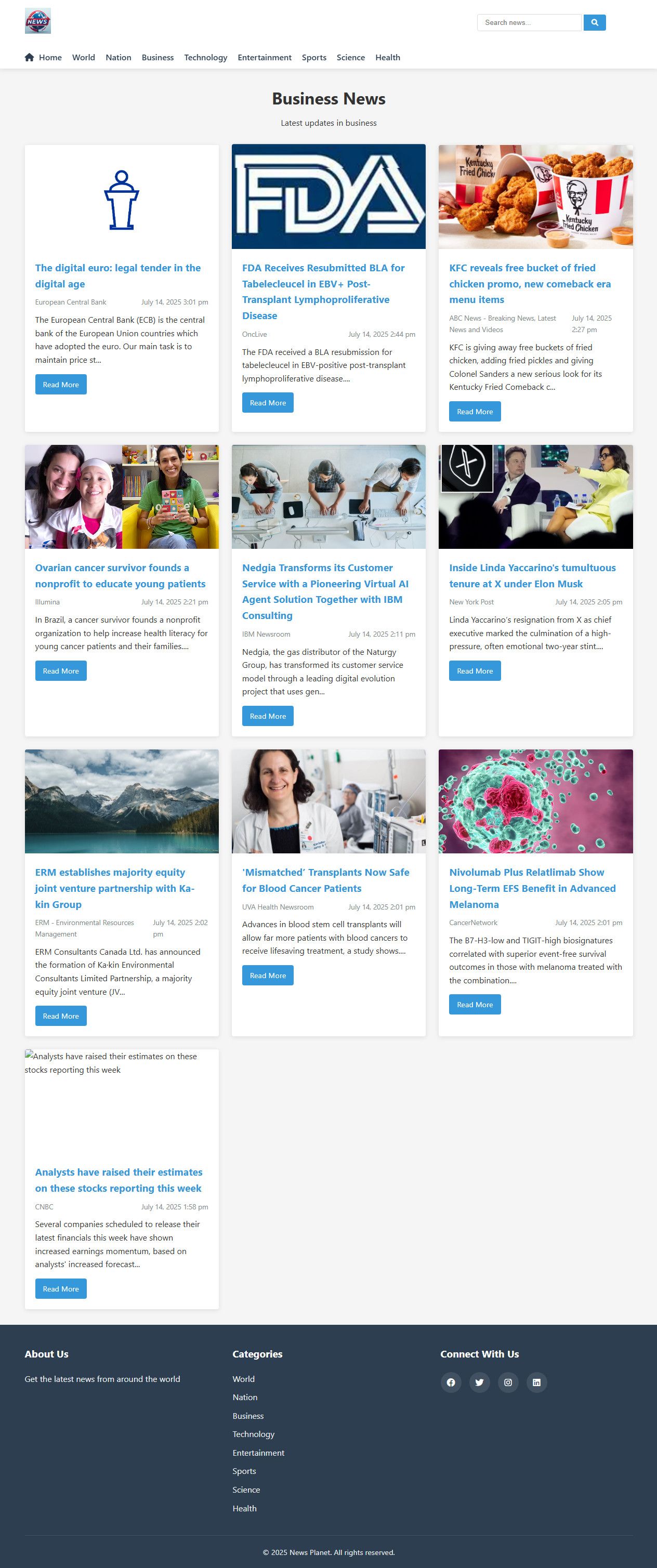Open the mountain lake ERM article image
Viewport: 657px width, 1568px height.
point(122,801)
